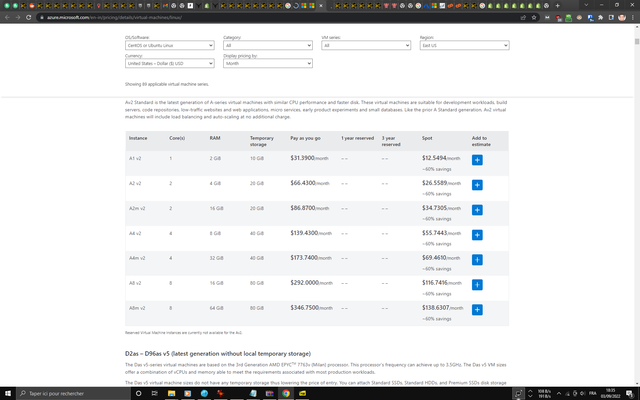Click the browser address bar URL
The width and height of the screenshot is (640, 400).
(114, 18)
